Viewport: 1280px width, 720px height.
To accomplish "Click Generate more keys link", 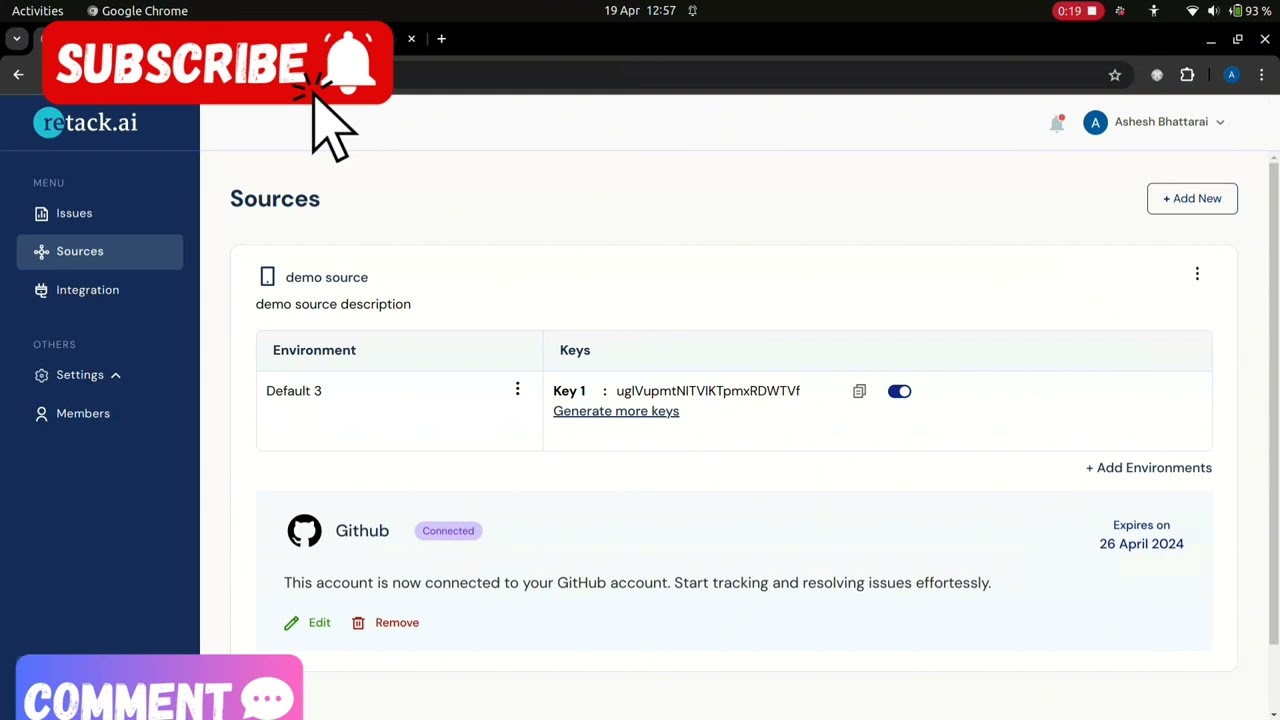I will click(616, 411).
